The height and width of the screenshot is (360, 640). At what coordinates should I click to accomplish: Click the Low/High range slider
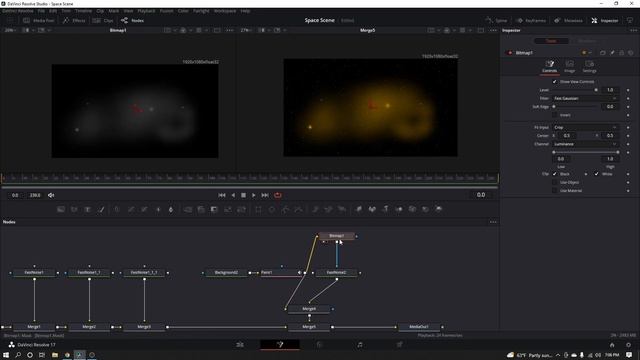(x=586, y=152)
